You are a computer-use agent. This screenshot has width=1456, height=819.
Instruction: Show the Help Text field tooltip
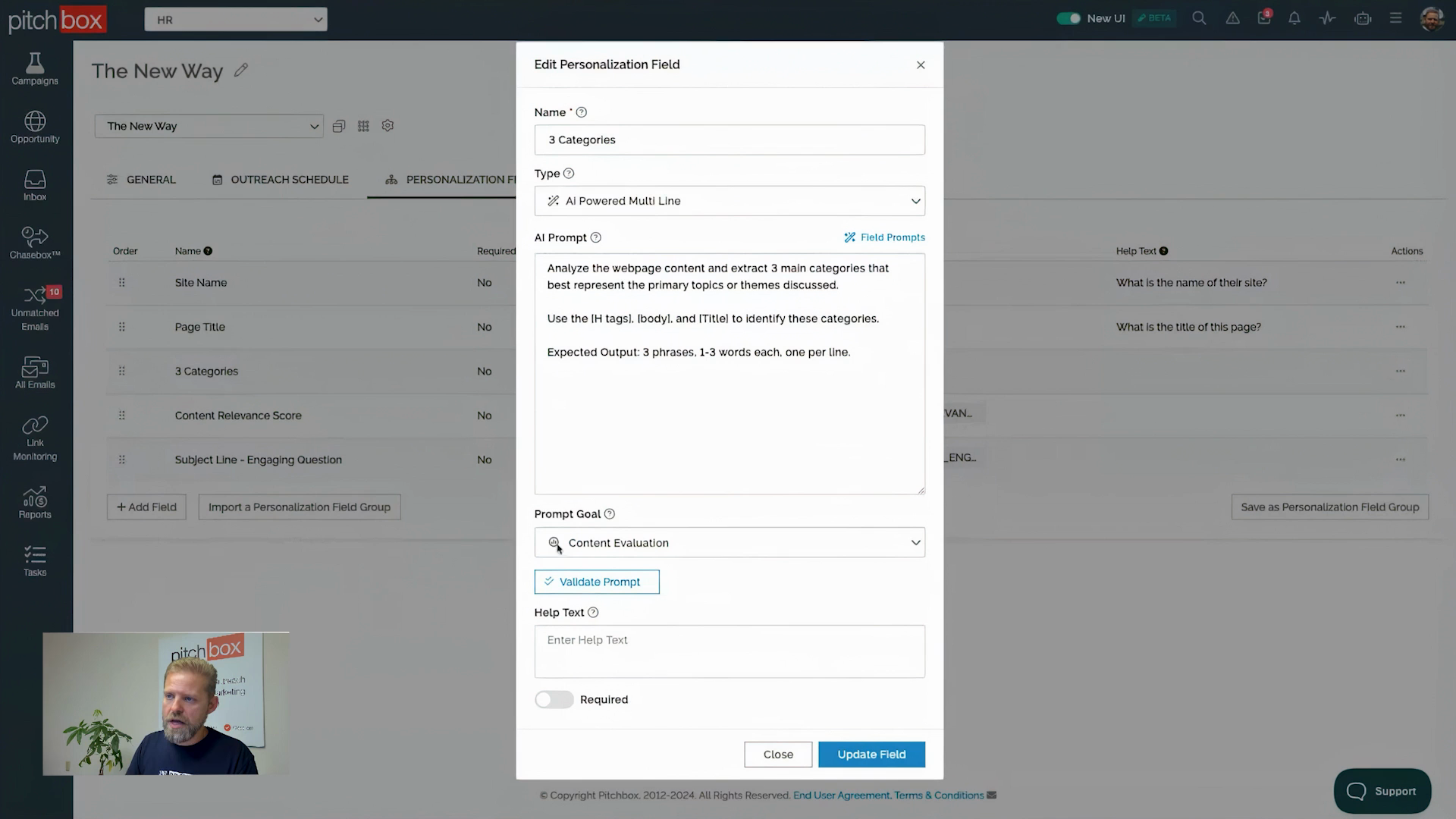point(593,613)
